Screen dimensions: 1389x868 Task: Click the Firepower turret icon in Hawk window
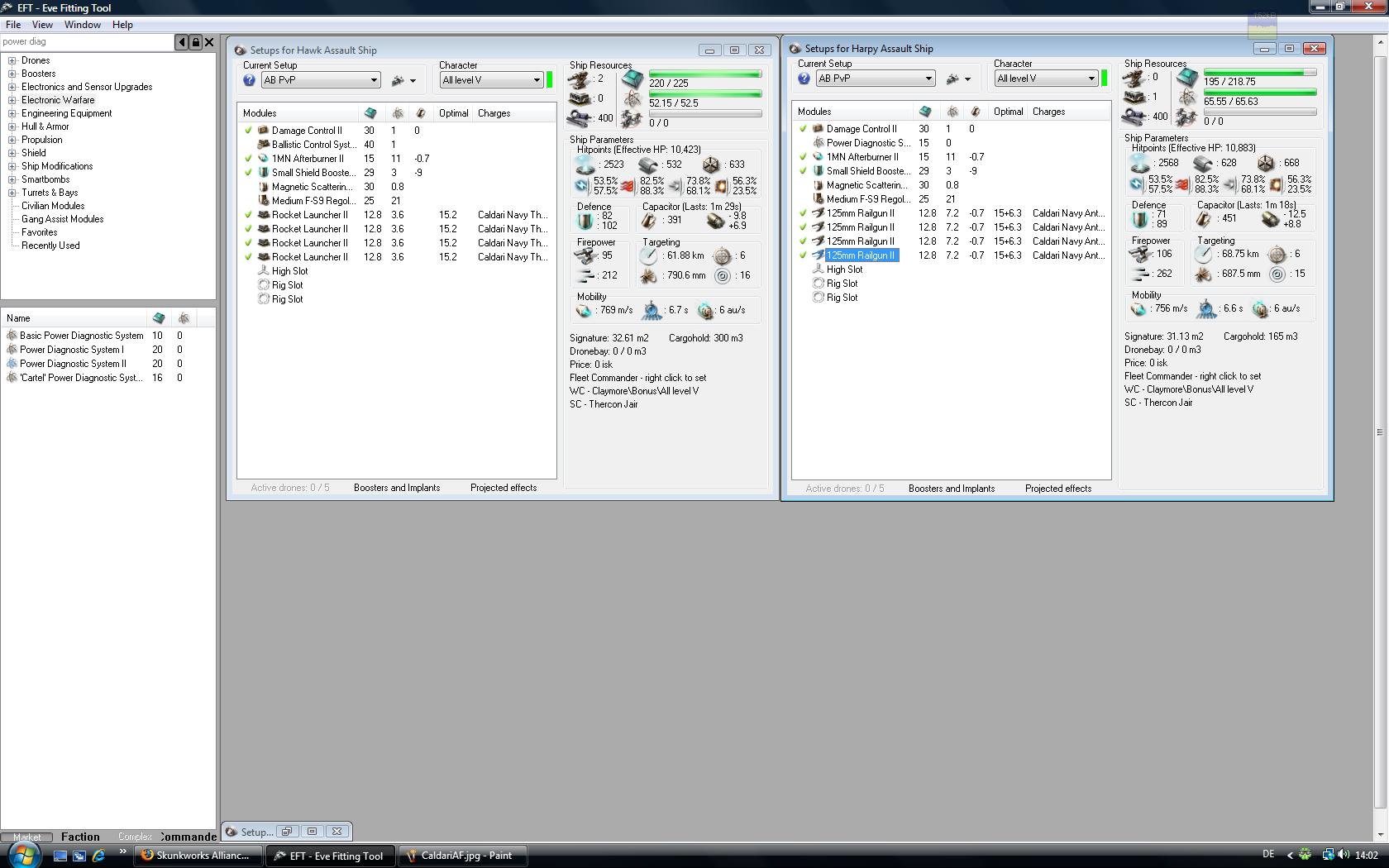click(x=586, y=255)
